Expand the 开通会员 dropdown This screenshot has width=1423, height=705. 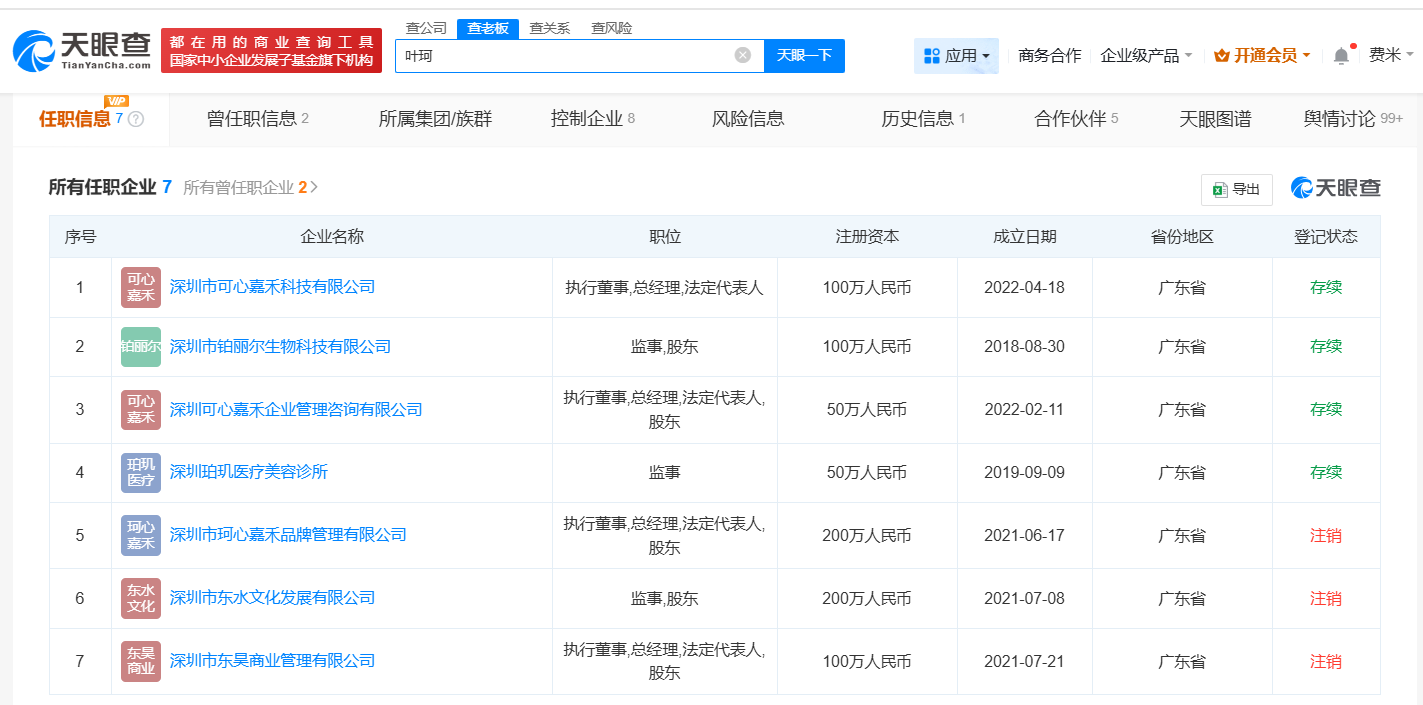pyautogui.click(x=1262, y=56)
